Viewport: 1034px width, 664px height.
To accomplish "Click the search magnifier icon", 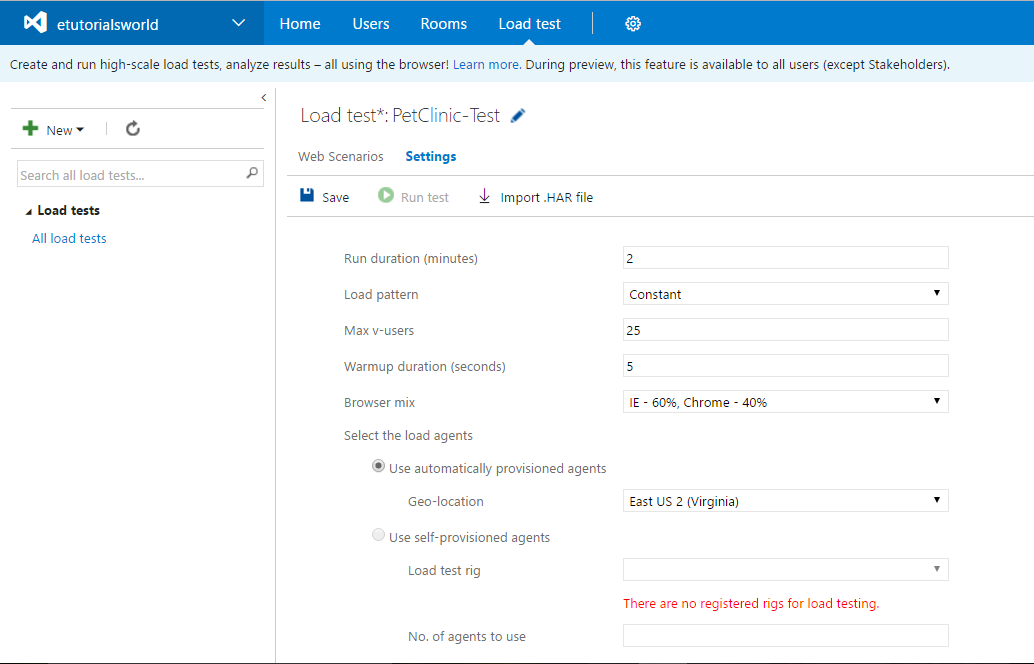I will pyautogui.click(x=252, y=173).
